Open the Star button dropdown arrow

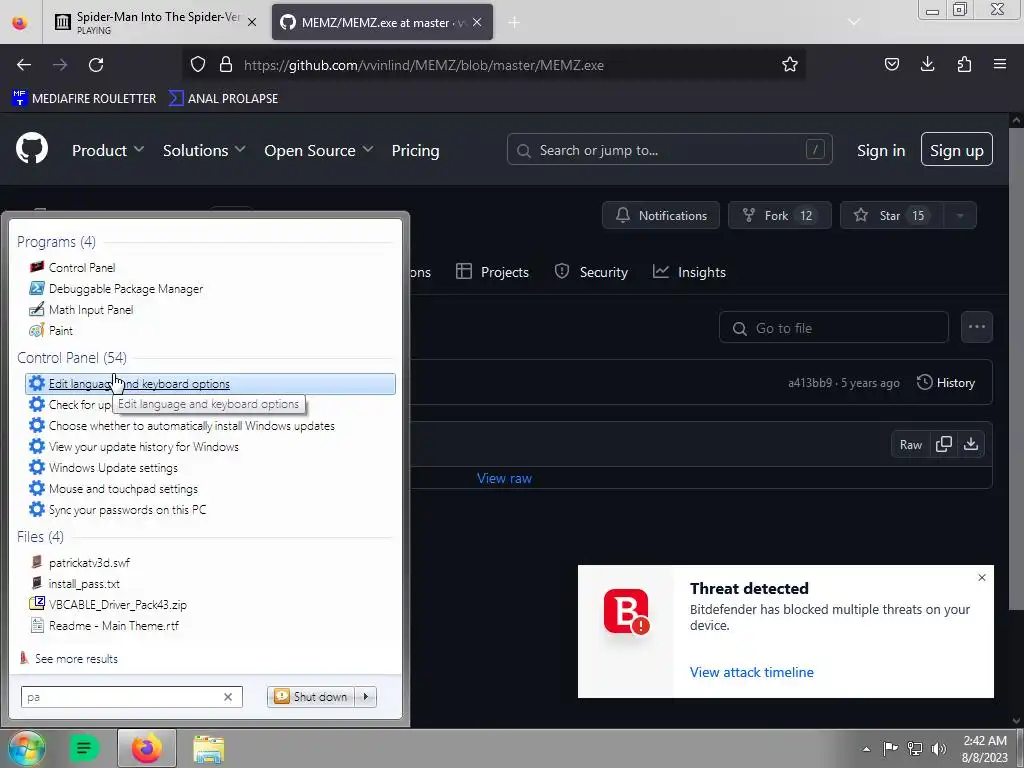coord(959,216)
